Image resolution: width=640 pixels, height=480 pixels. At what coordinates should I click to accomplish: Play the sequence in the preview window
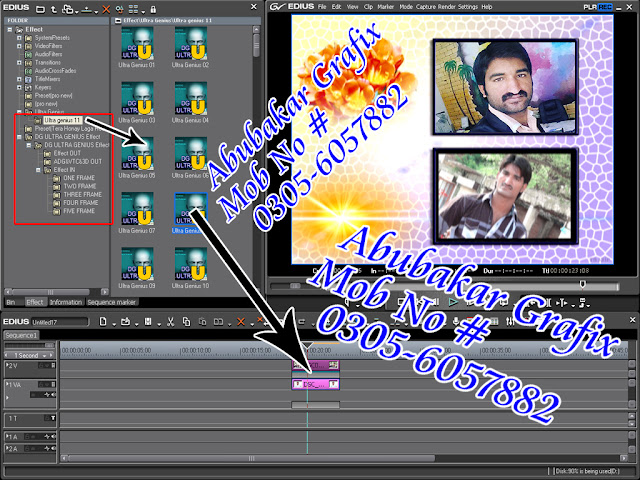[453, 302]
